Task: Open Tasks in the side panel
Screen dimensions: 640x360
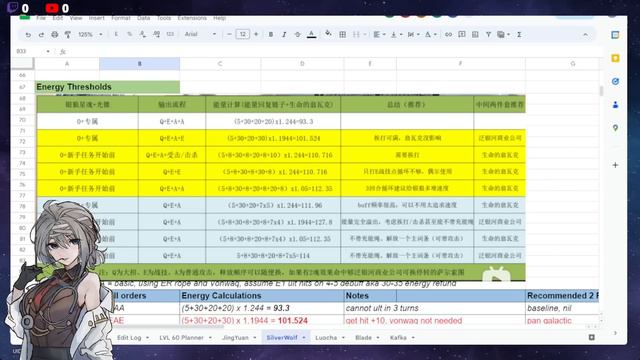Action: tap(615, 82)
